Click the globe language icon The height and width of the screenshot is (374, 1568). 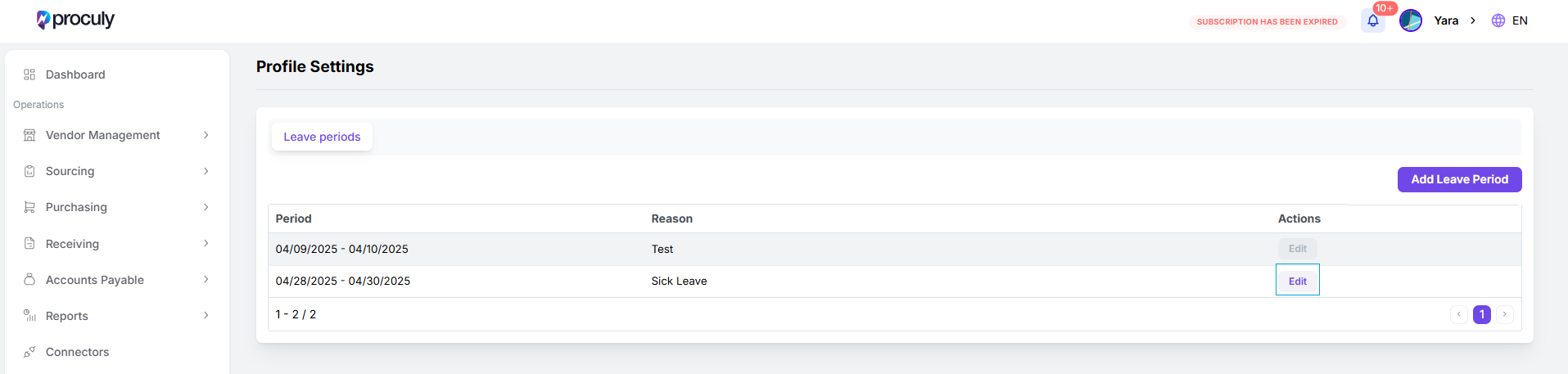click(x=1498, y=20)
